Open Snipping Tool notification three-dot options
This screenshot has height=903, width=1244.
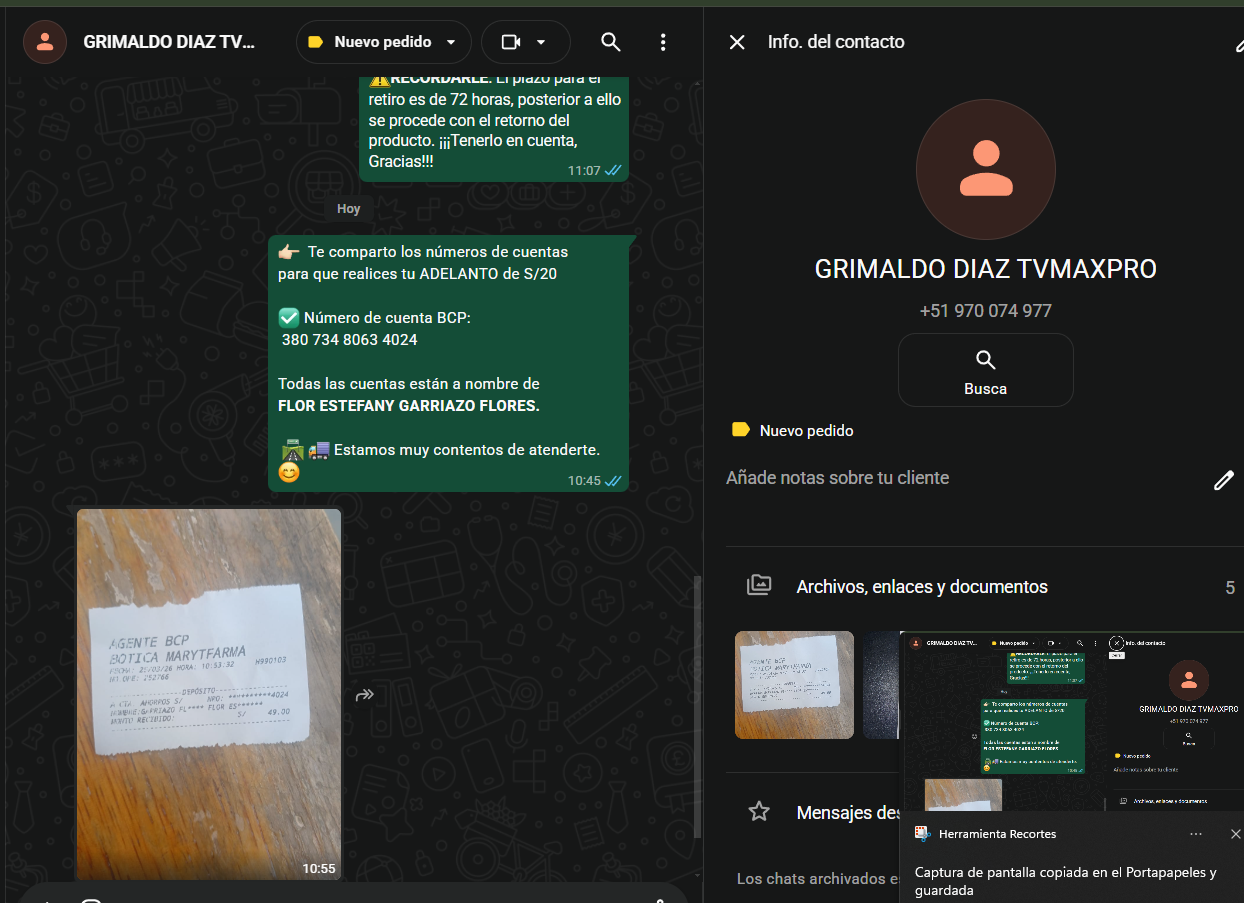tap(1196, 834)
